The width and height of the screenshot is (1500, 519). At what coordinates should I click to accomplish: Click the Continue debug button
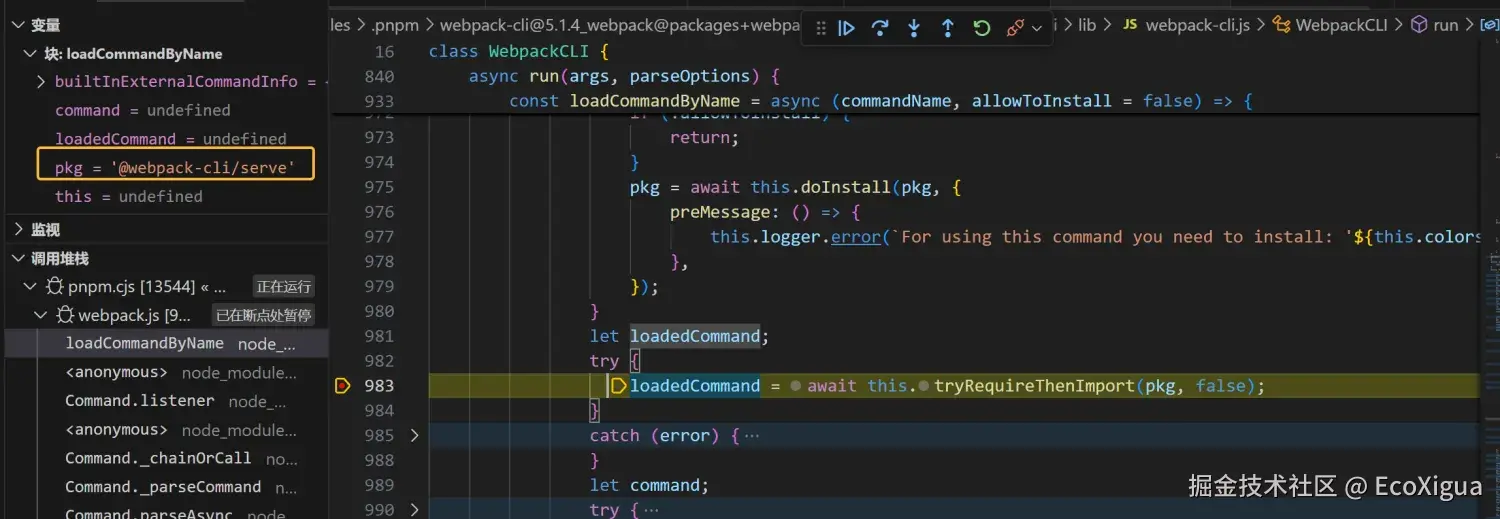point(846,28)
